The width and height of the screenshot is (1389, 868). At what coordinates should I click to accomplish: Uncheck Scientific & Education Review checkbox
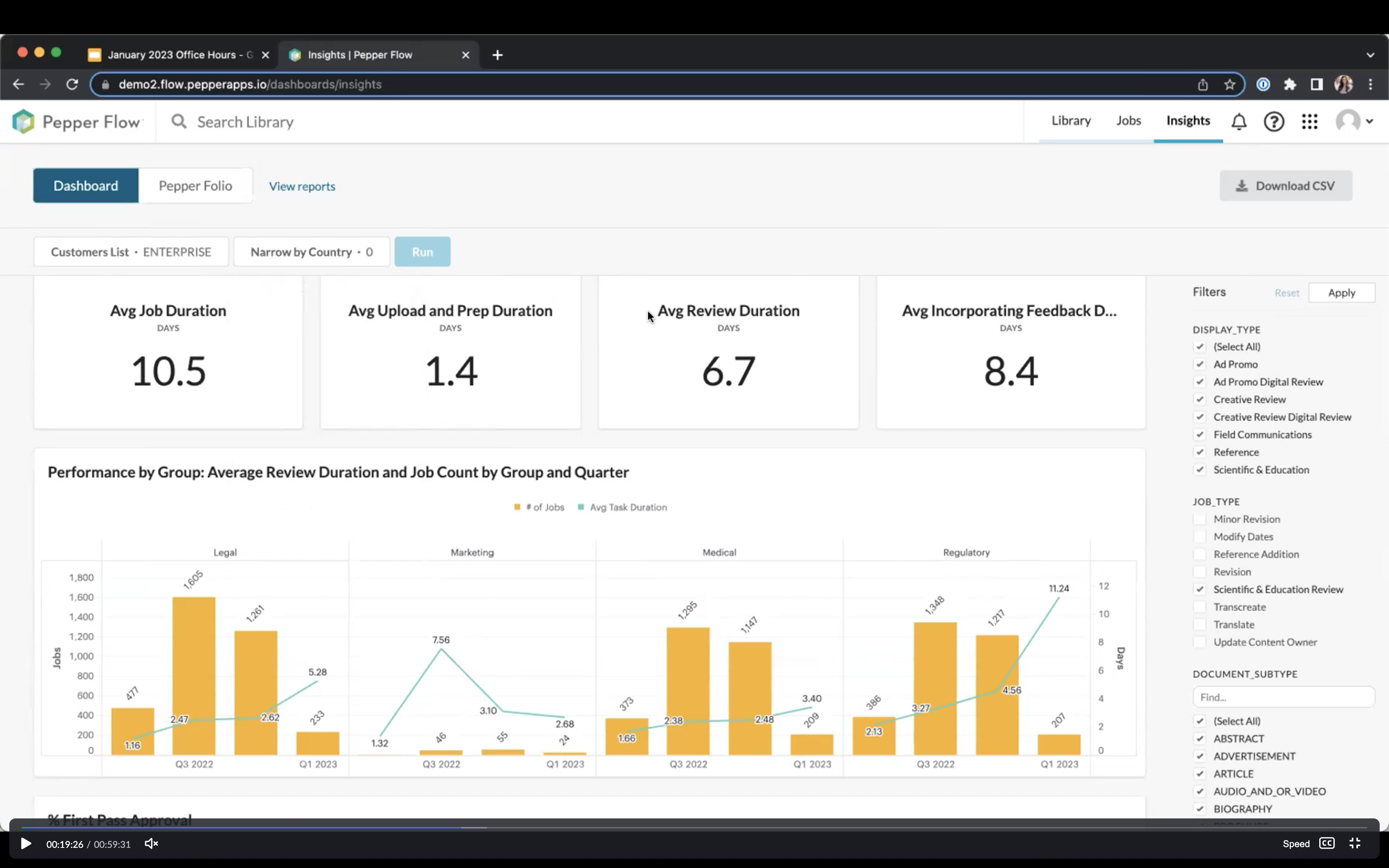1199,589
